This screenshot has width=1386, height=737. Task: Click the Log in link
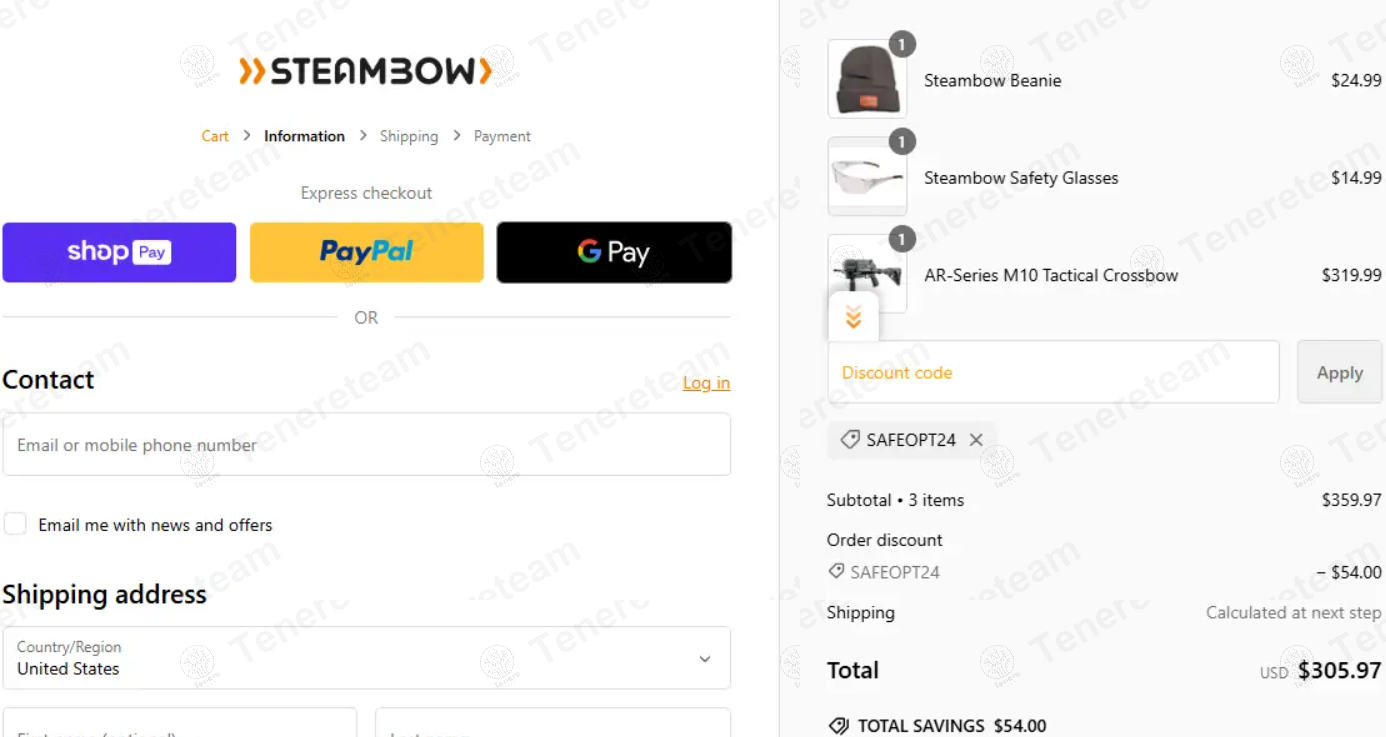(706, 383)
